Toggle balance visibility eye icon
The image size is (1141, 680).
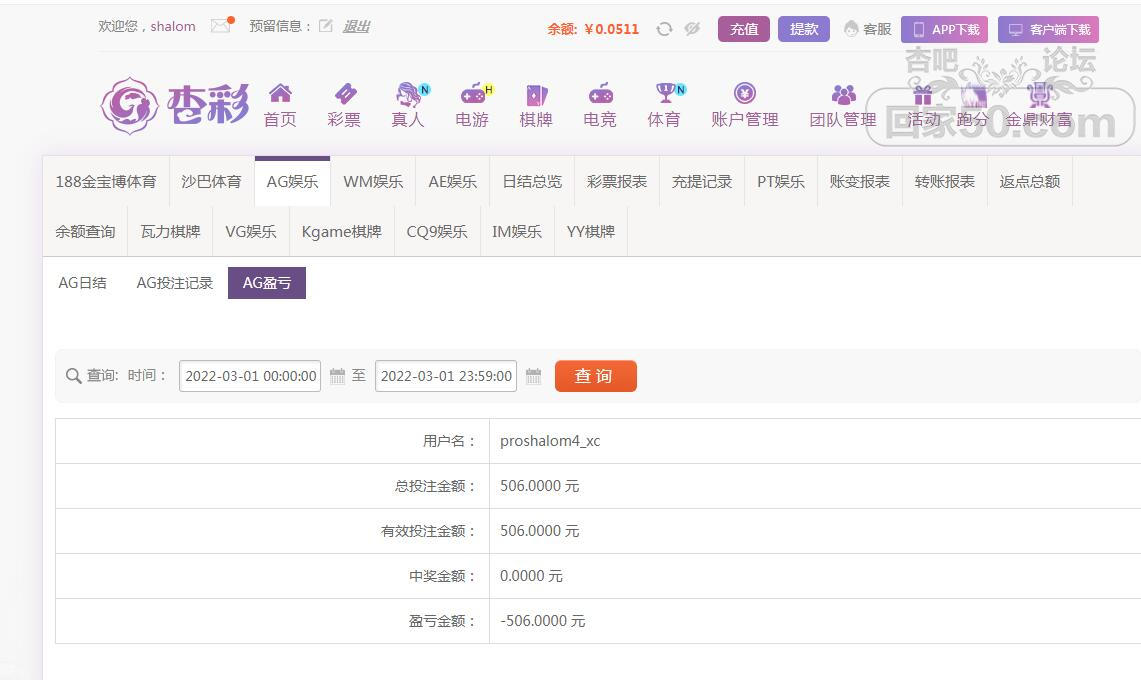click(x=692, y=29)
